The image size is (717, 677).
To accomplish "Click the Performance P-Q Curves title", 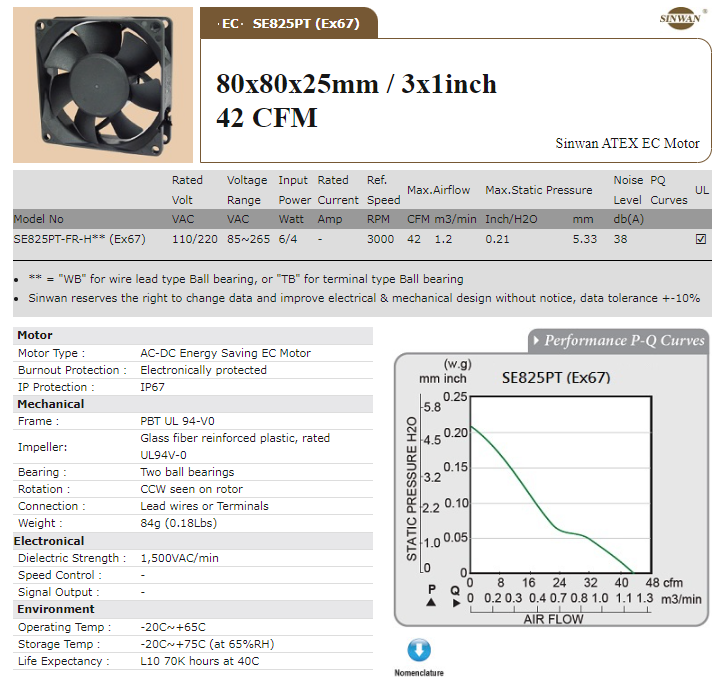I will (624, 341).
